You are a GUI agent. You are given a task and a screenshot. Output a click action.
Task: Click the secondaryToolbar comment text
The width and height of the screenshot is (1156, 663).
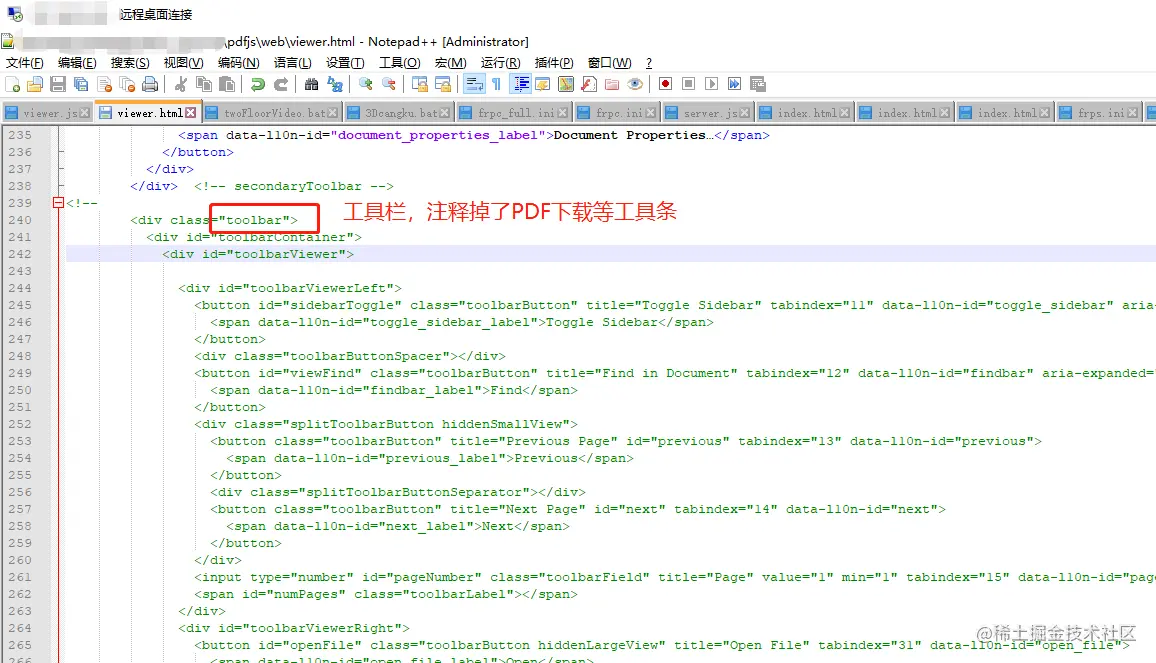pos(294,186)
